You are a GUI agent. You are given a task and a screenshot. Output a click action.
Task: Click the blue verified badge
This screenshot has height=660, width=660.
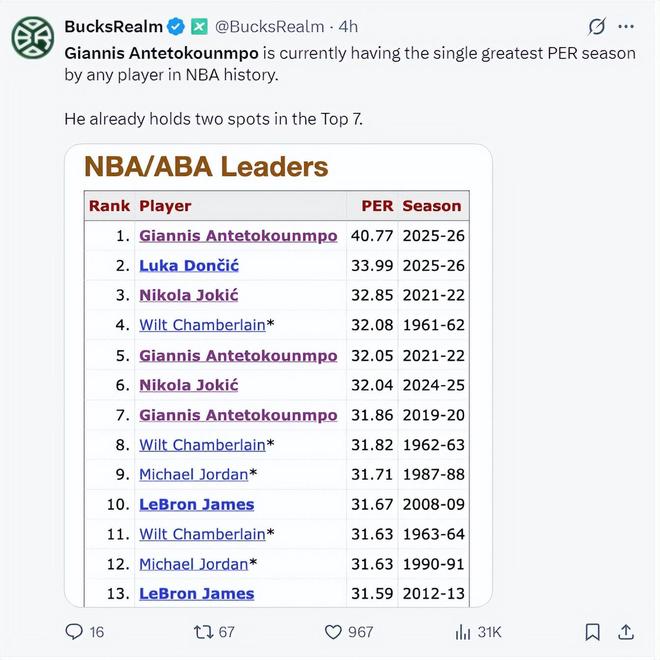pyautogui.click(x=176, y=26)
